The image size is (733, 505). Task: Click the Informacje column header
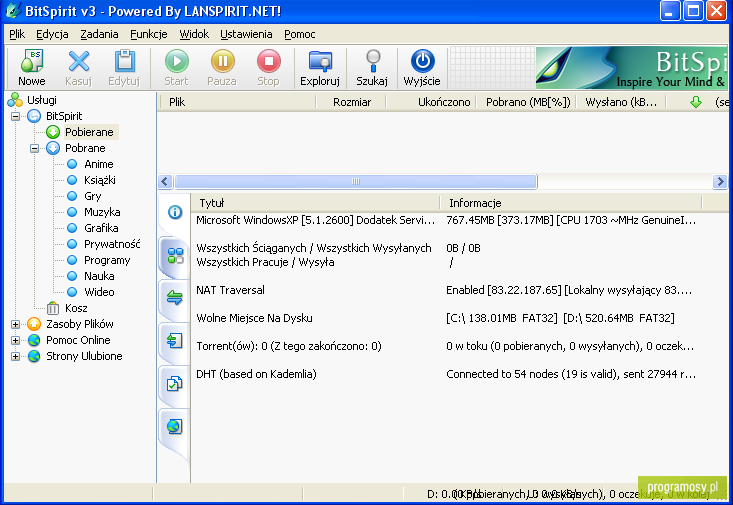(x=571, y=203)
